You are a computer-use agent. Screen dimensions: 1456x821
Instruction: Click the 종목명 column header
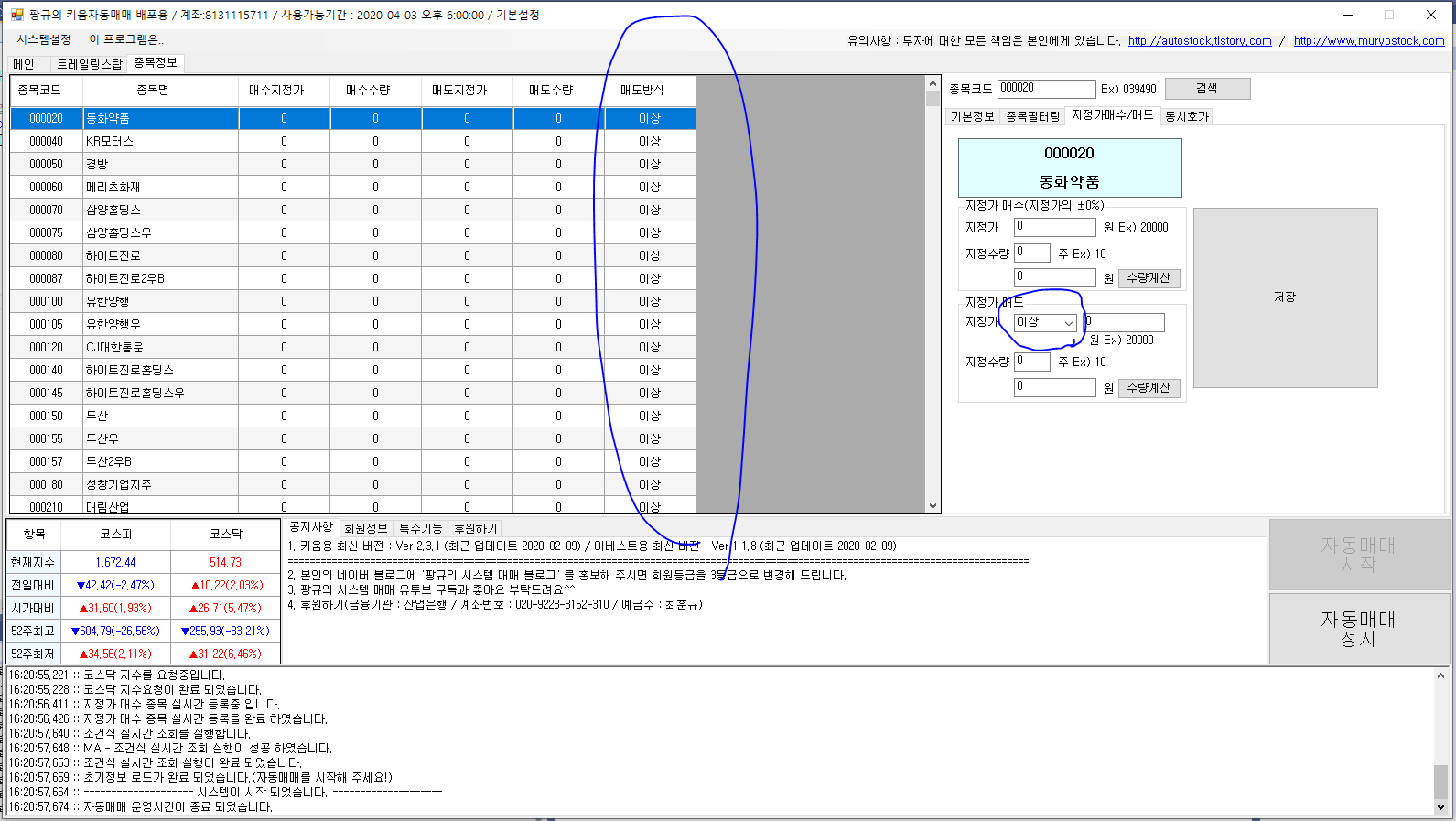[x=160, y=91]
